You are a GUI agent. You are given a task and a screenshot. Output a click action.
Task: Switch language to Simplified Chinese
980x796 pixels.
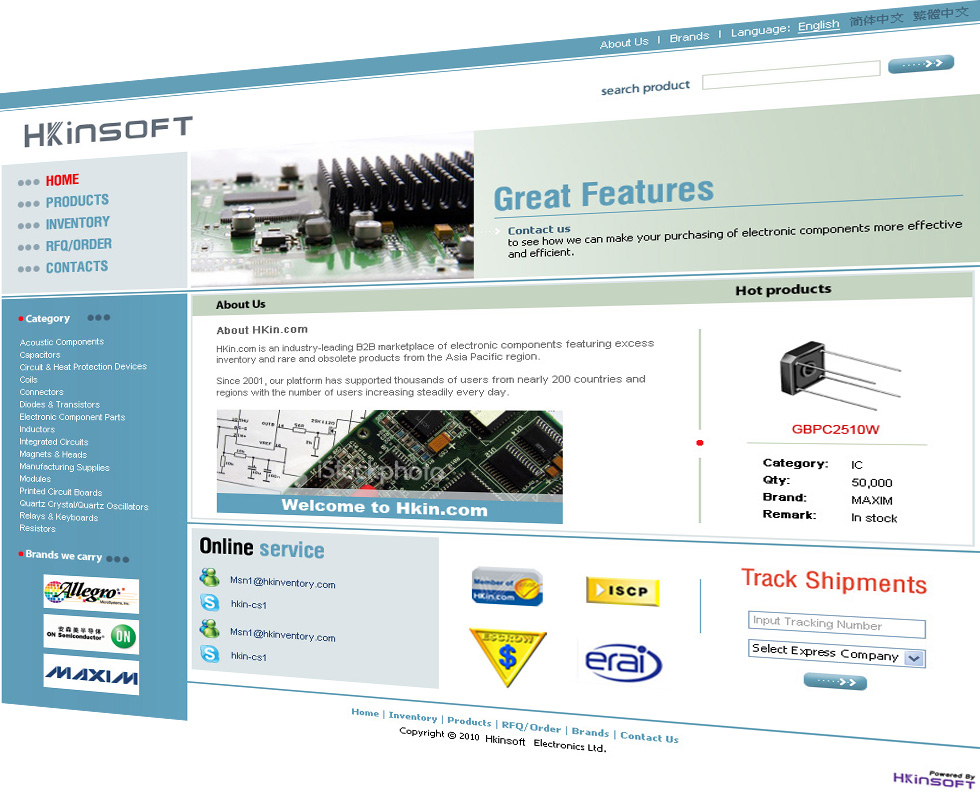(x=876, y=20)
